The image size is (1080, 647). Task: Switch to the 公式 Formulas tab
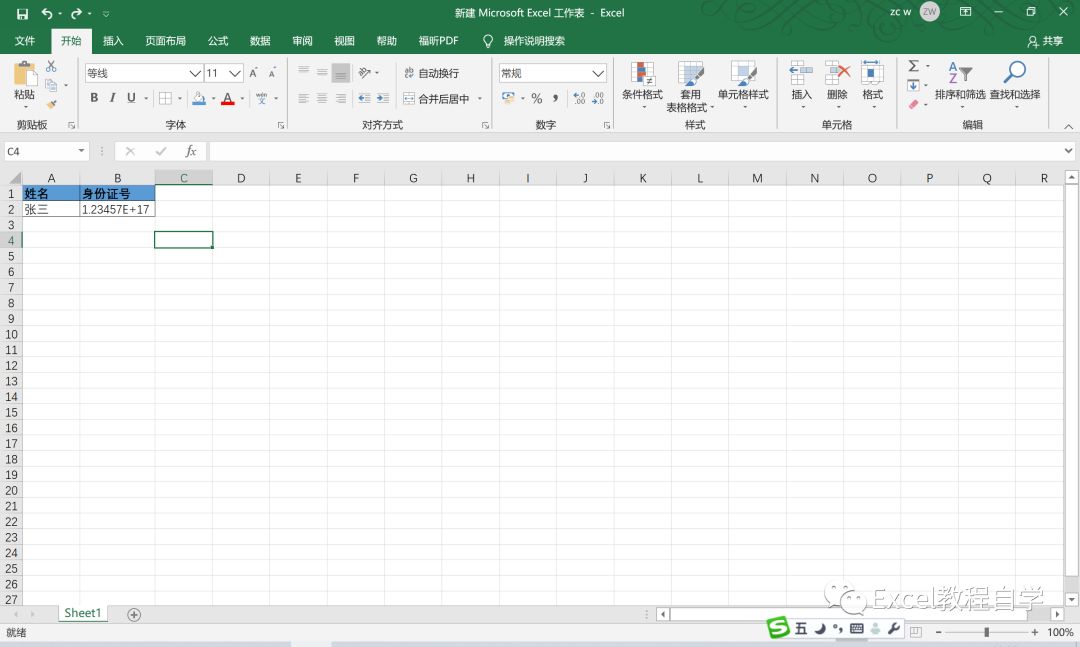click(x=218, y=41)
